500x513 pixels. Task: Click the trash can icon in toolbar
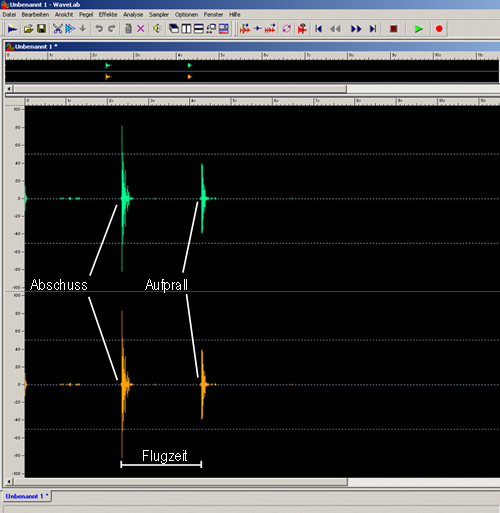(128, 29)
